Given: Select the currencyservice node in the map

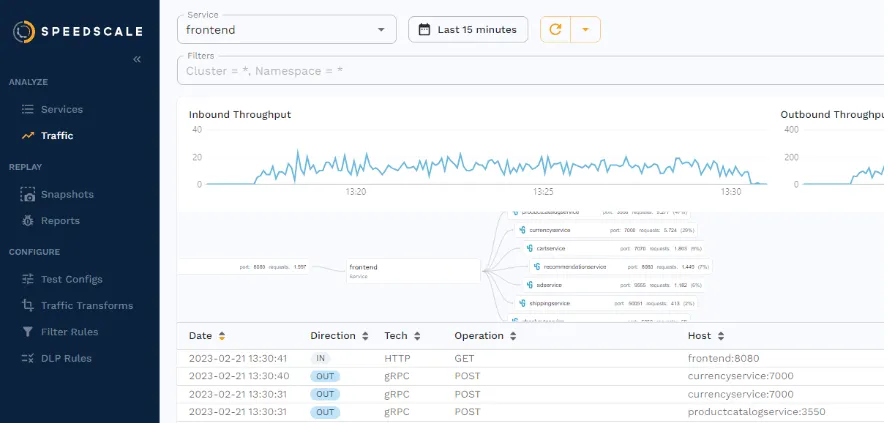Looking at the screenshot, I should pos(606,230).
